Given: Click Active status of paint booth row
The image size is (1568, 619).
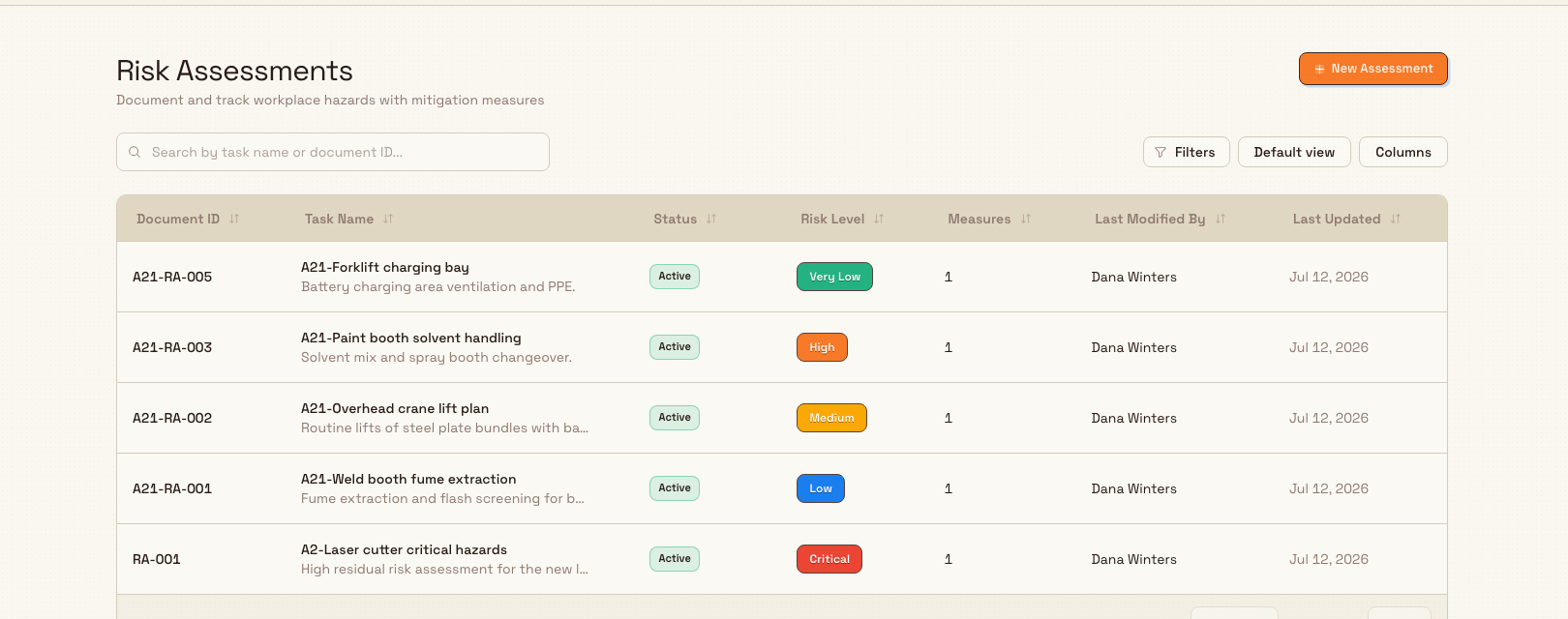Looking at the screenshot, I should 675,347.
